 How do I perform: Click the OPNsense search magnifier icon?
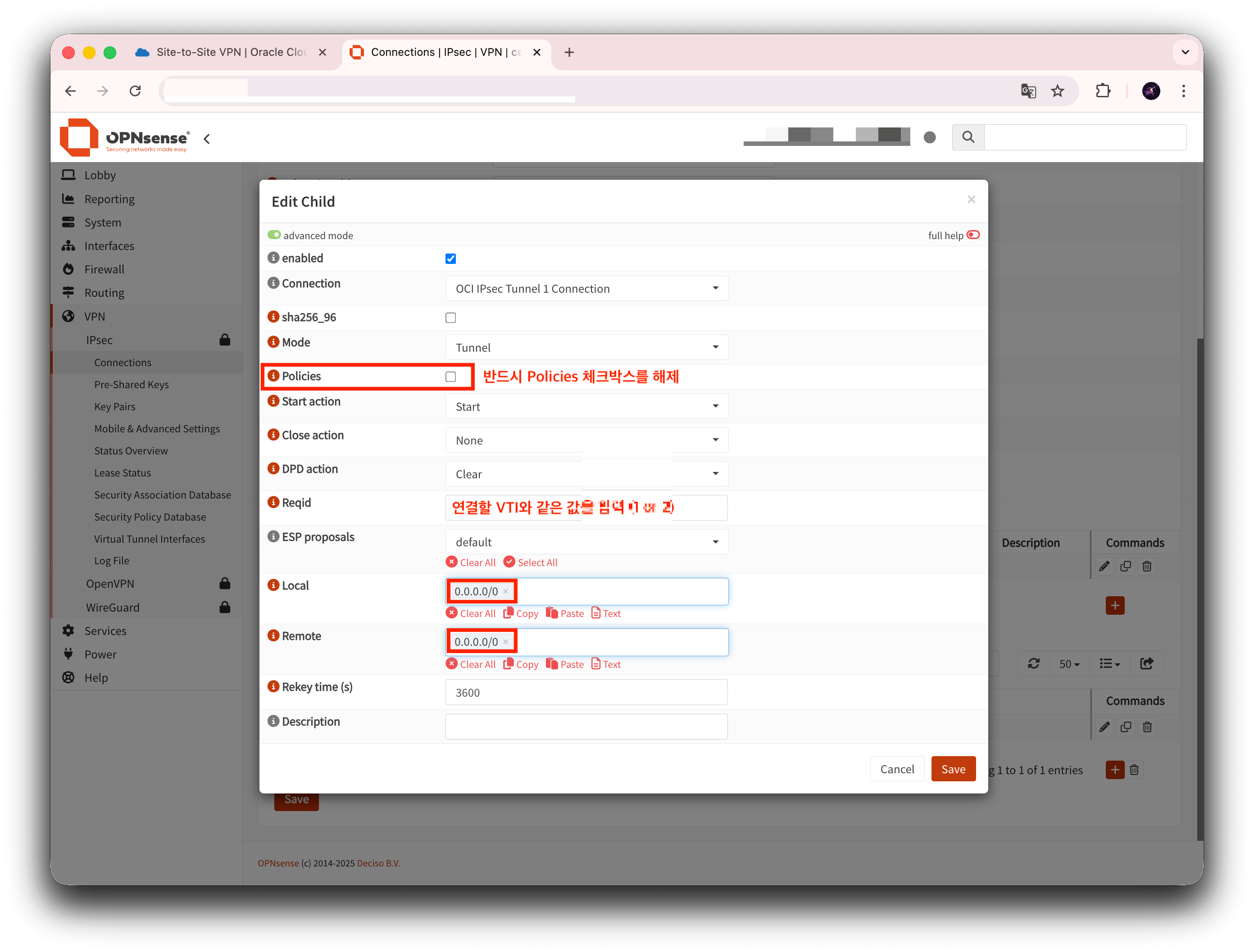pyautogui.click(x=968, y=137)
